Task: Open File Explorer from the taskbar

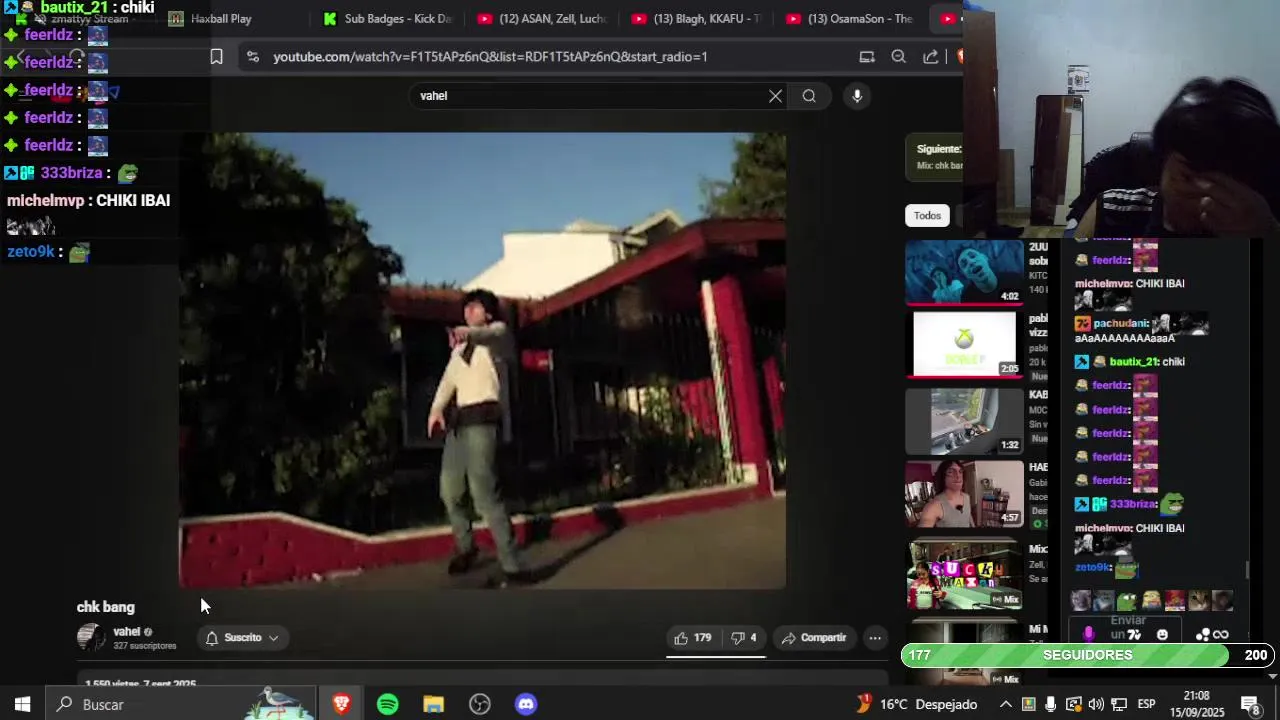Action: pyautogui.click(x=433, y=704)
